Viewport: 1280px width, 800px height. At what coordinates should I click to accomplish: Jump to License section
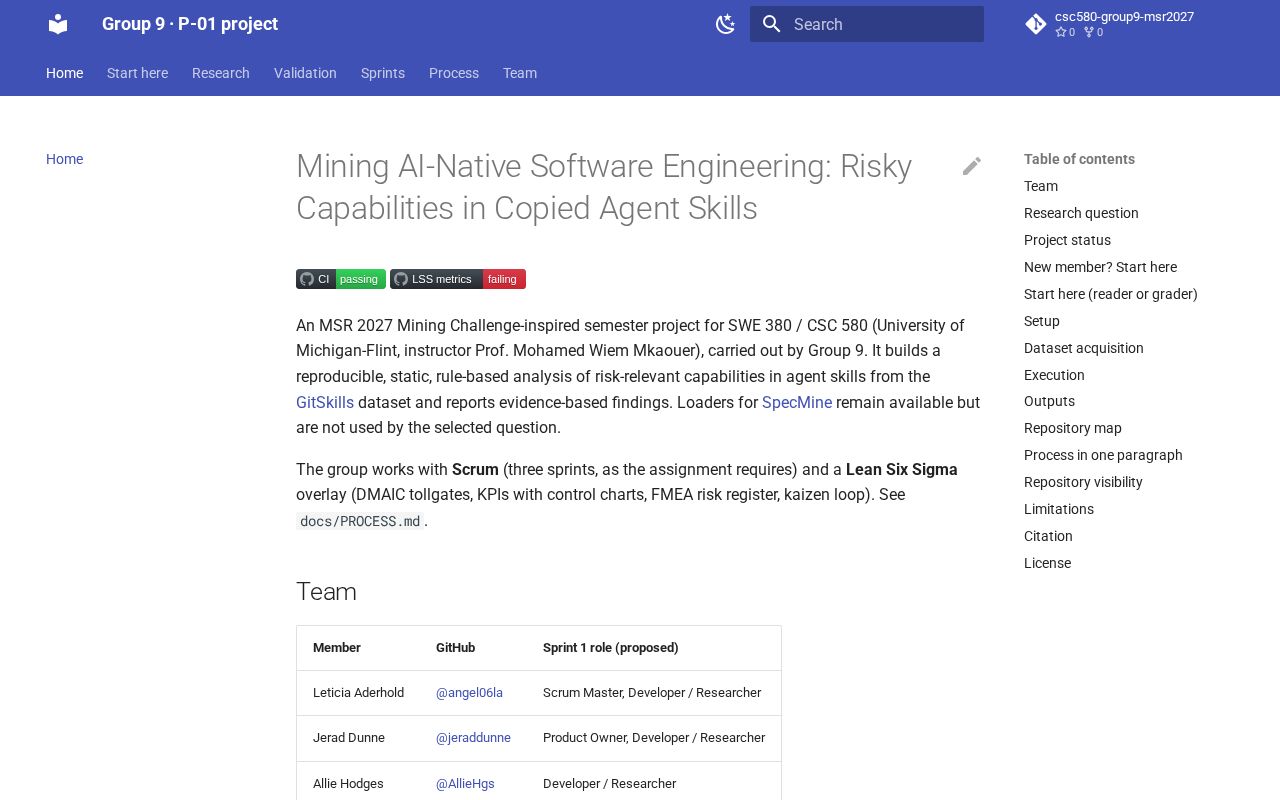point(1047,563)
